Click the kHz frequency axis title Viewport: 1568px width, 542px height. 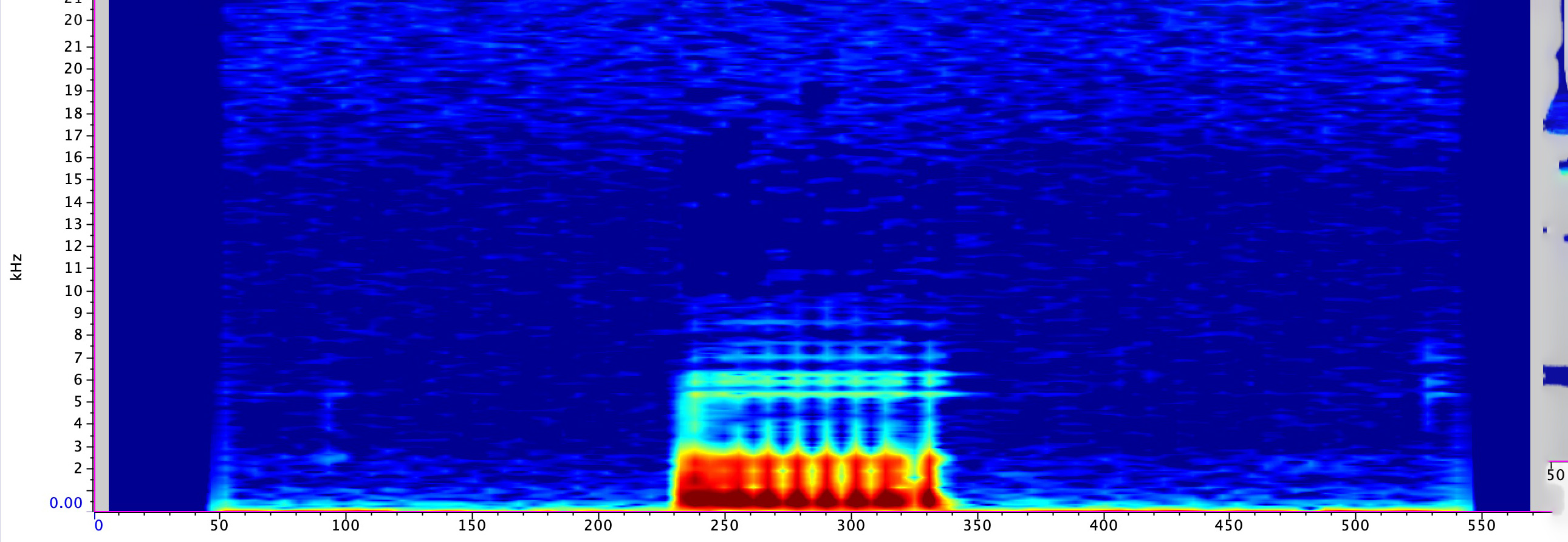pyautogui.click(x=16, y=267)
